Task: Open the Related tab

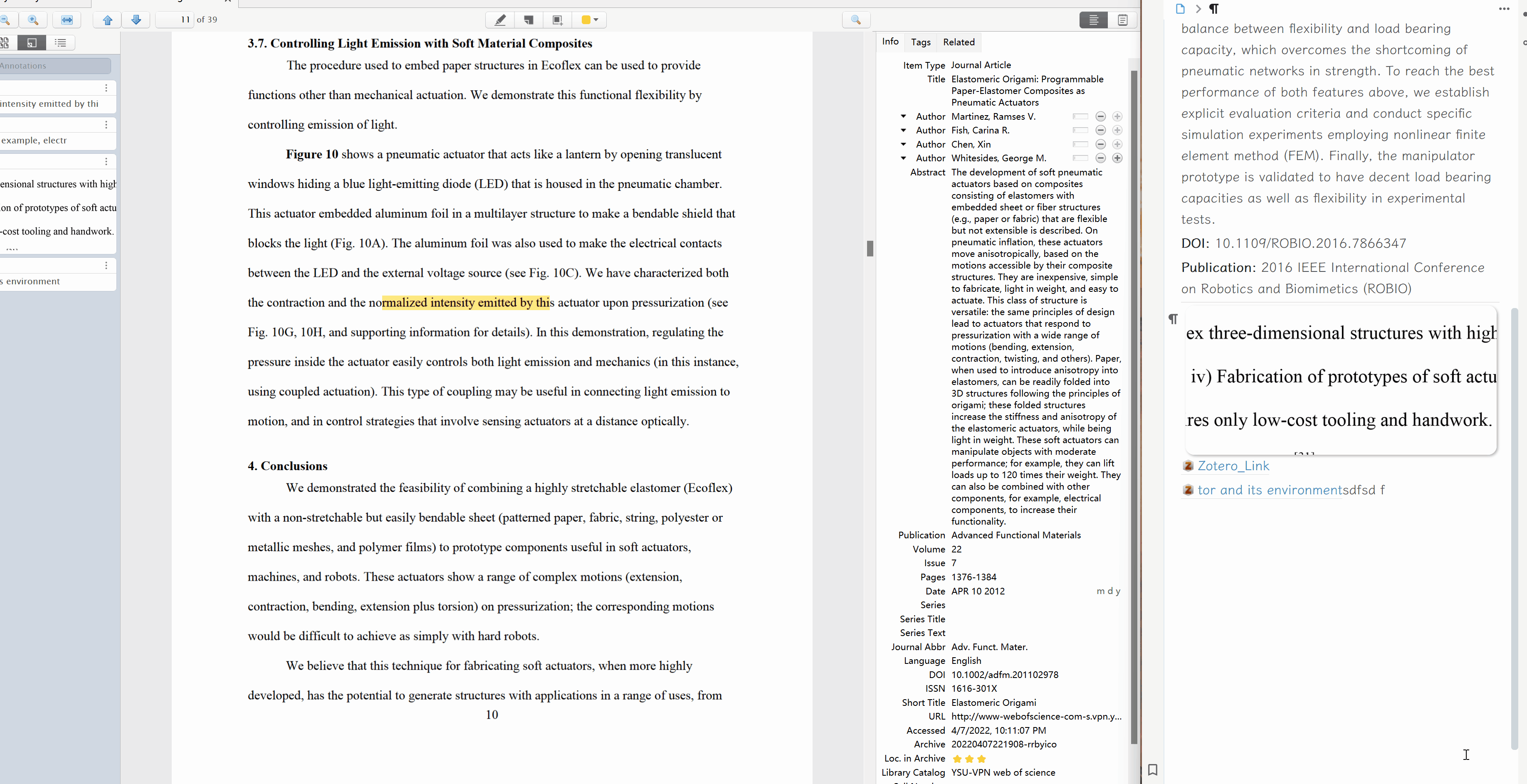Action: click(959, 42)
